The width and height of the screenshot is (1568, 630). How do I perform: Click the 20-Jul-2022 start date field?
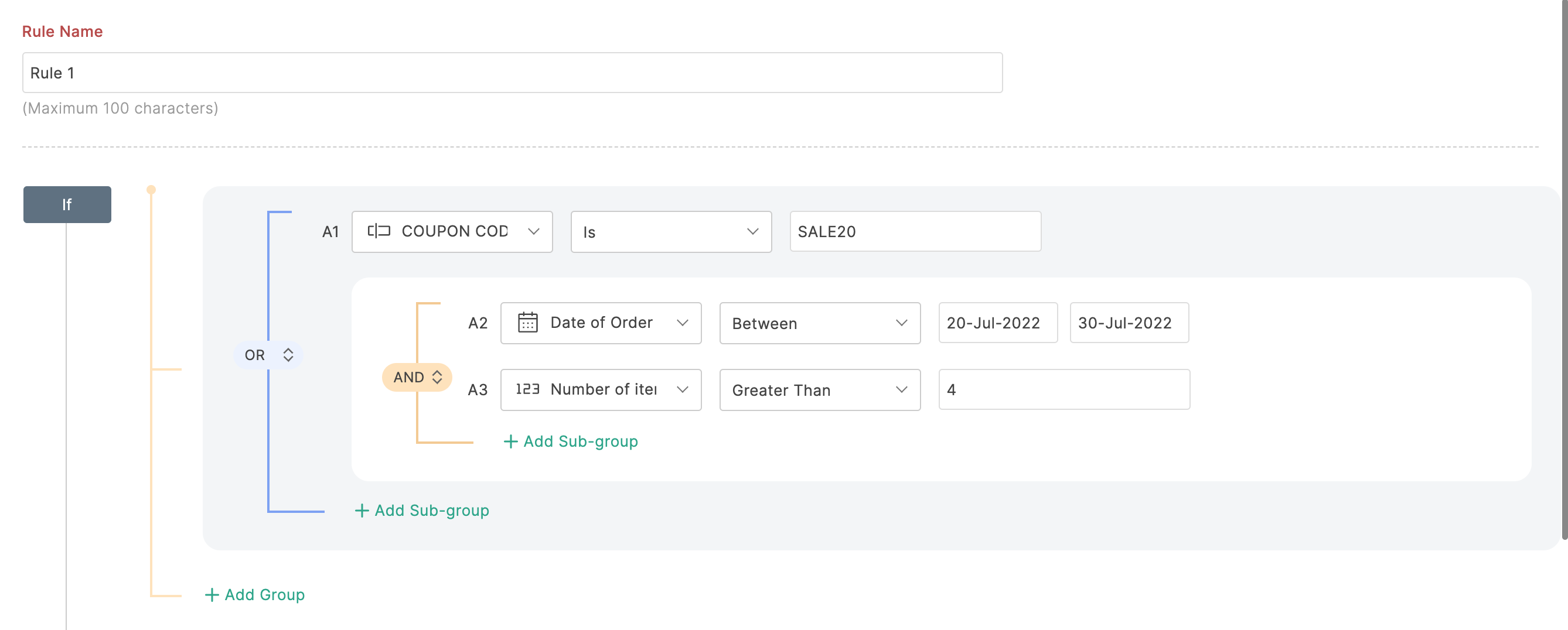(x=997, y=323)
